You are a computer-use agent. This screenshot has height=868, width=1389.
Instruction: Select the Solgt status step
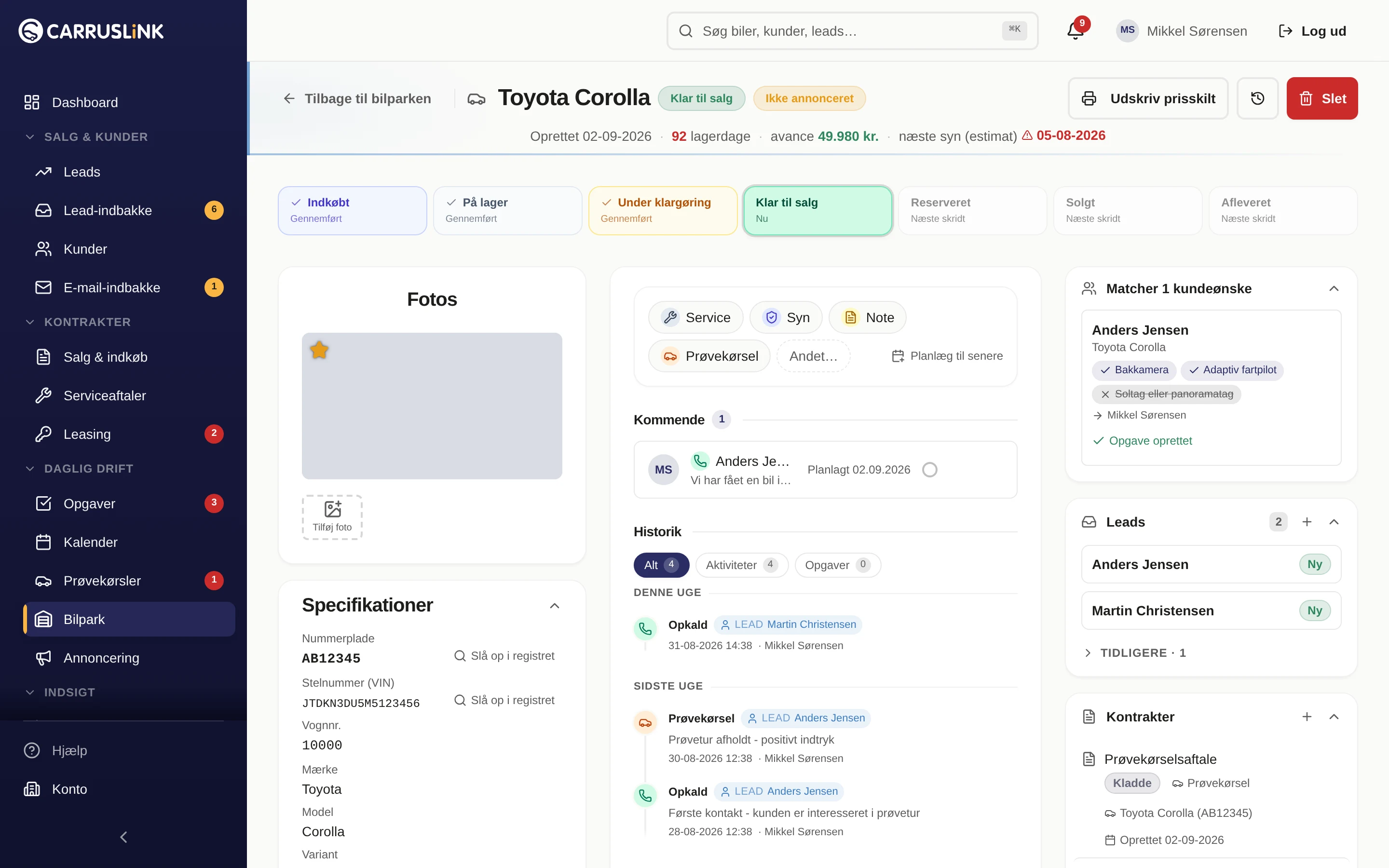pyautogui.click(x=1127, y=210)
